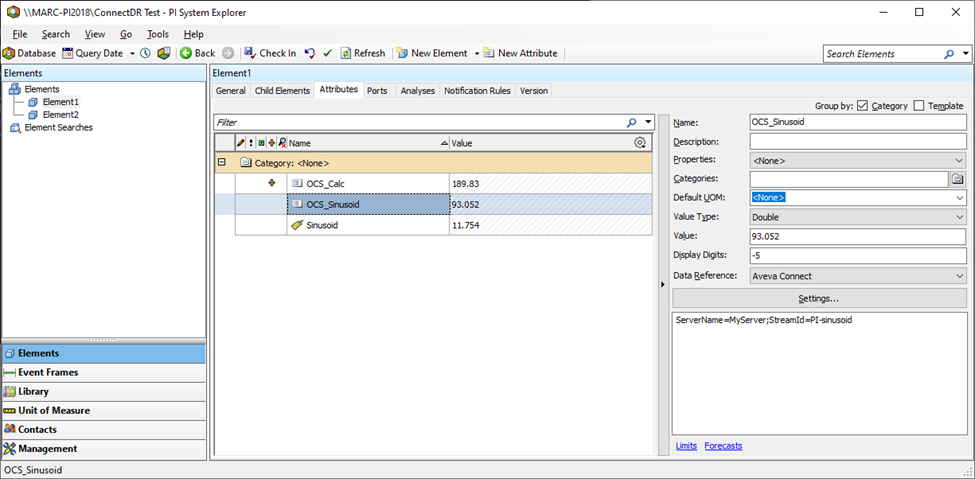Open the Data Reference dropdown
This screenshot has width=975, height=479.
858,276
